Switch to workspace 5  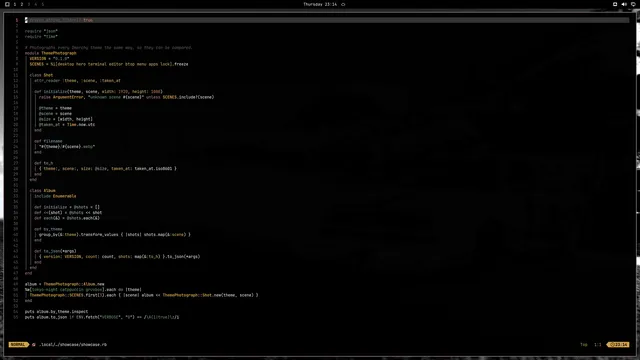click(42, 4)
